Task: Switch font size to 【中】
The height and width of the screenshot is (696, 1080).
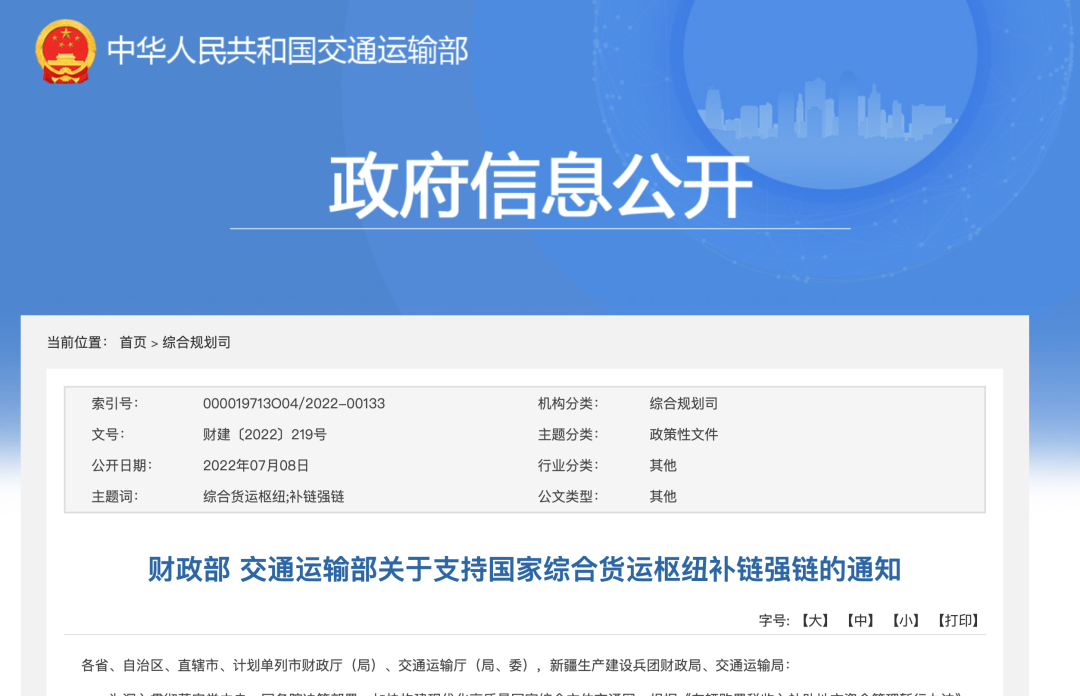Action: 860,620
